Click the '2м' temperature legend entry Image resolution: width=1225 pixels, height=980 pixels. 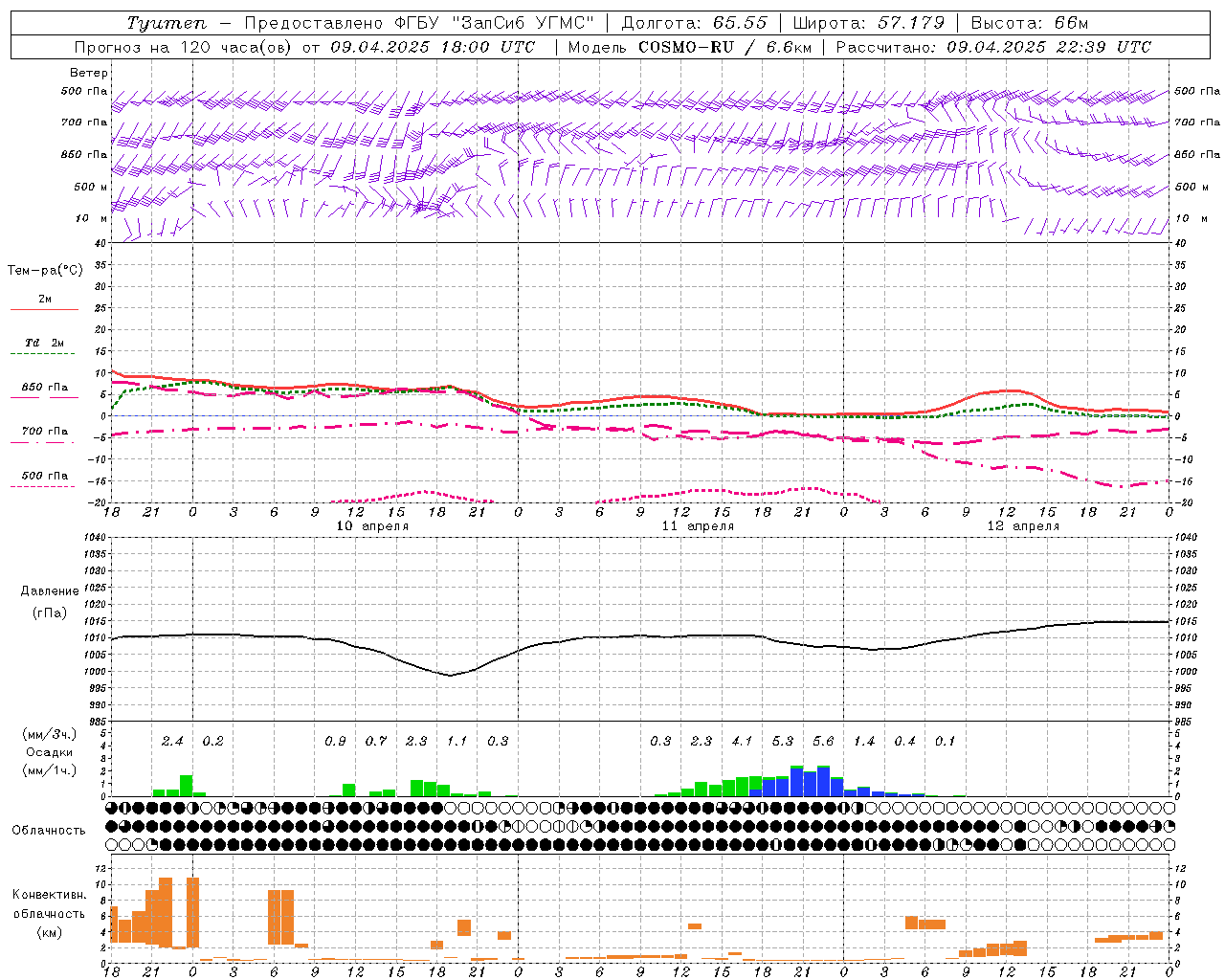click(45, 299)
